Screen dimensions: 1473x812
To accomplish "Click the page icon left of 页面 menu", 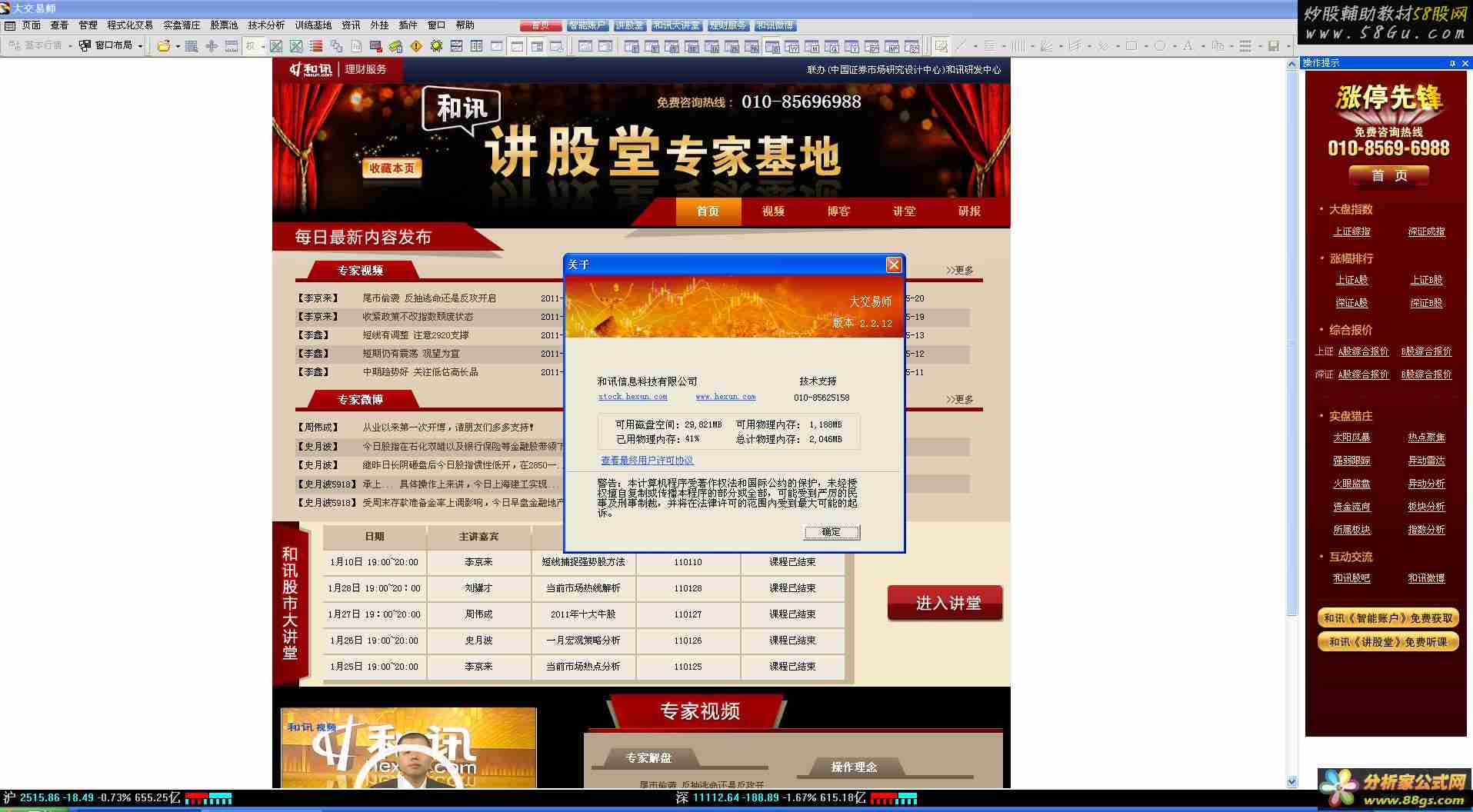I will pyautogui.click(x=9, y=25).
